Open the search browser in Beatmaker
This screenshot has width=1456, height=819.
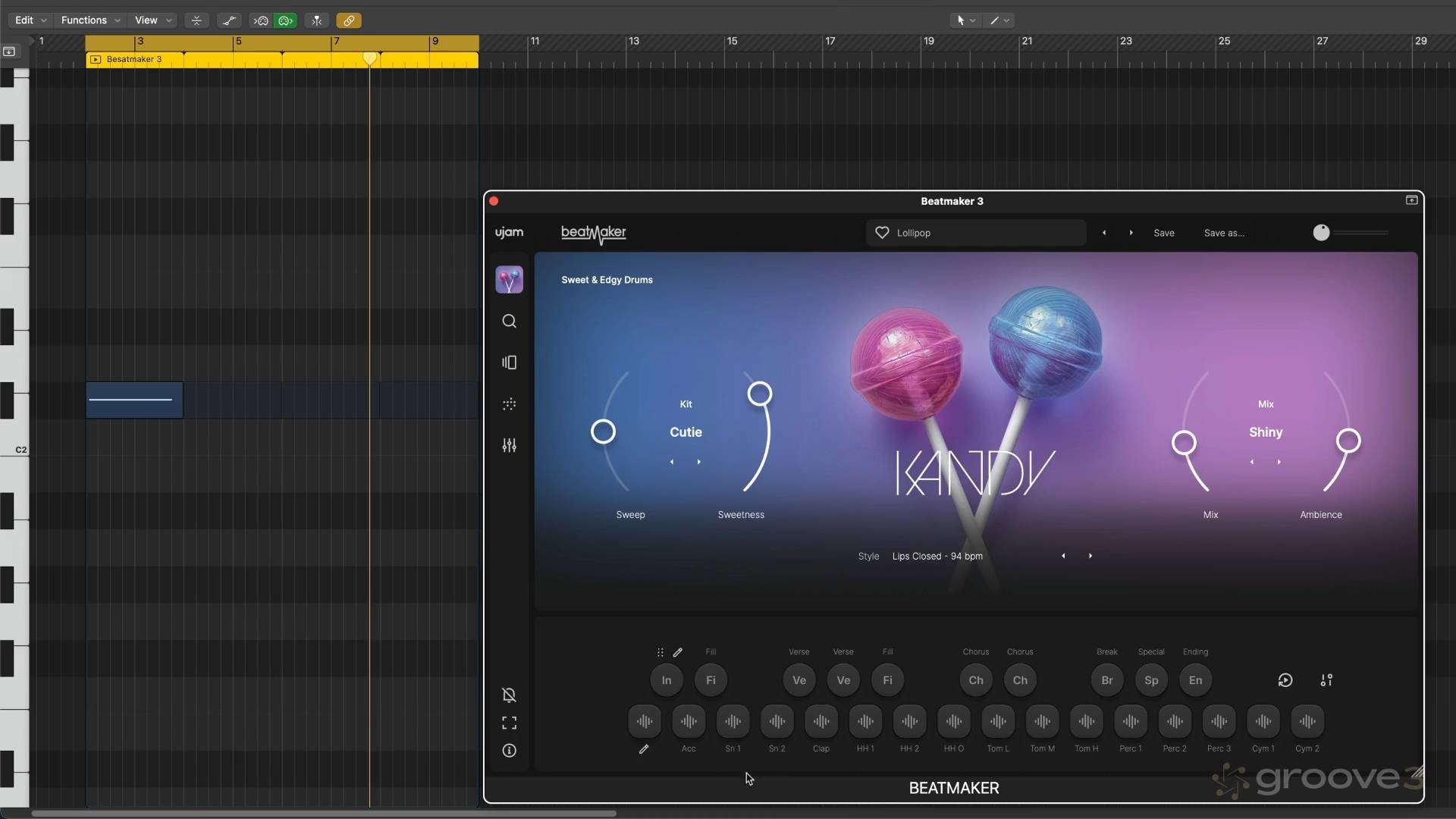510,321
